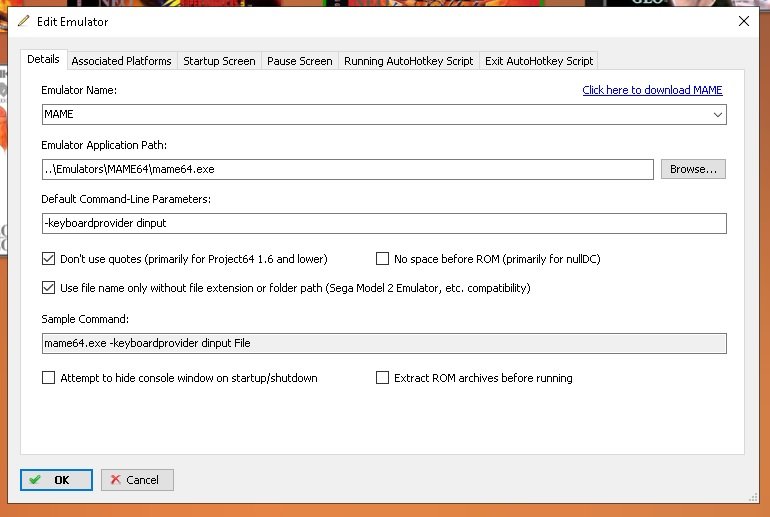This screenshot has width=770, height=517.
Task: Click the Emulator Application Path label
Action: point(104,145)
